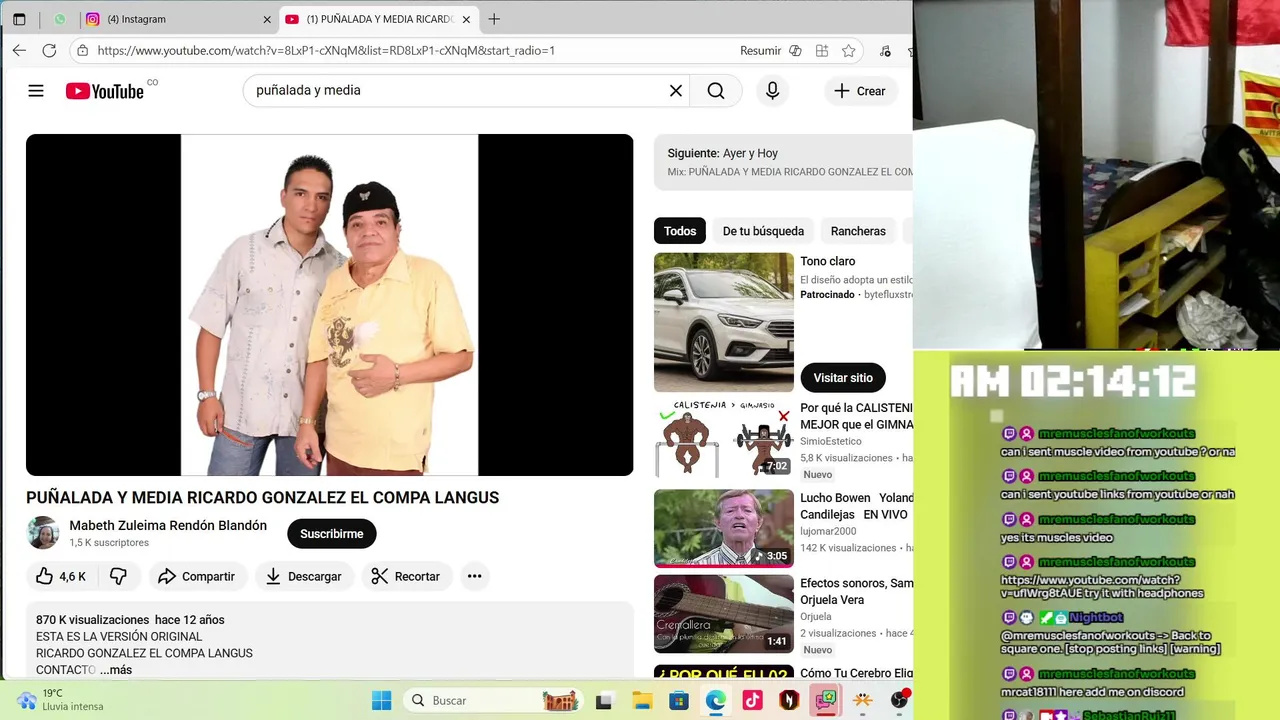Open the Copilot icon next to Resumir
1280x720 pixels.
click(x=796, y=50)
